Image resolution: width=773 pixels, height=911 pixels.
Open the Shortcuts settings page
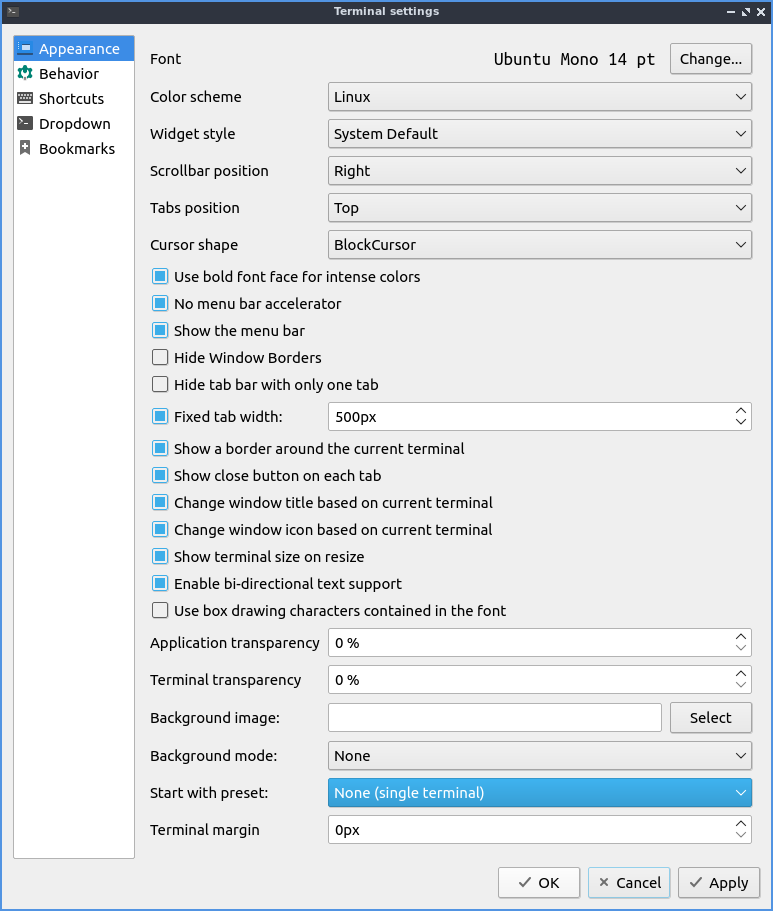pos(71,99)
